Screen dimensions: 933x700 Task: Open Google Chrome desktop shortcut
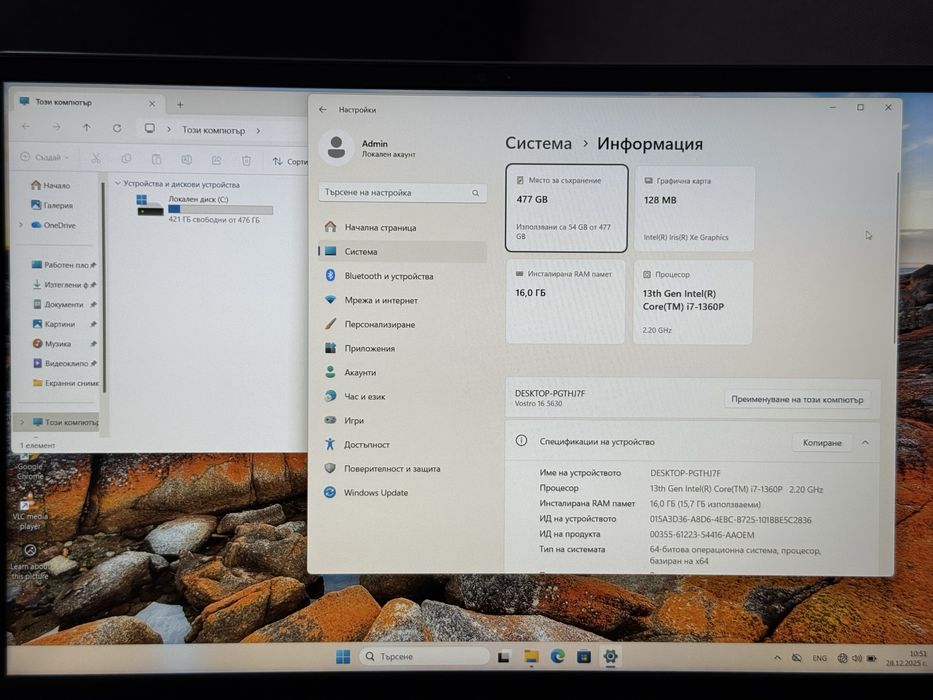tap(29, 467)
